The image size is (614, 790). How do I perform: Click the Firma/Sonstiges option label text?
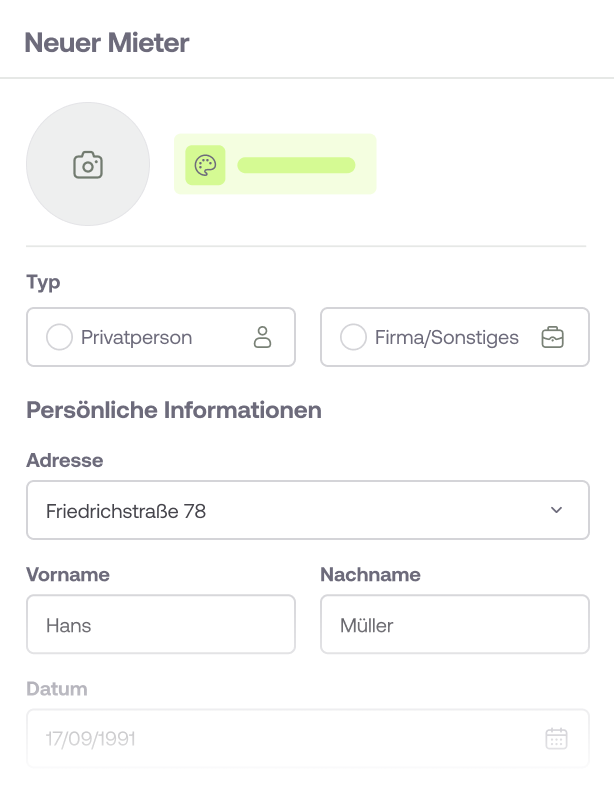(447, 337)
